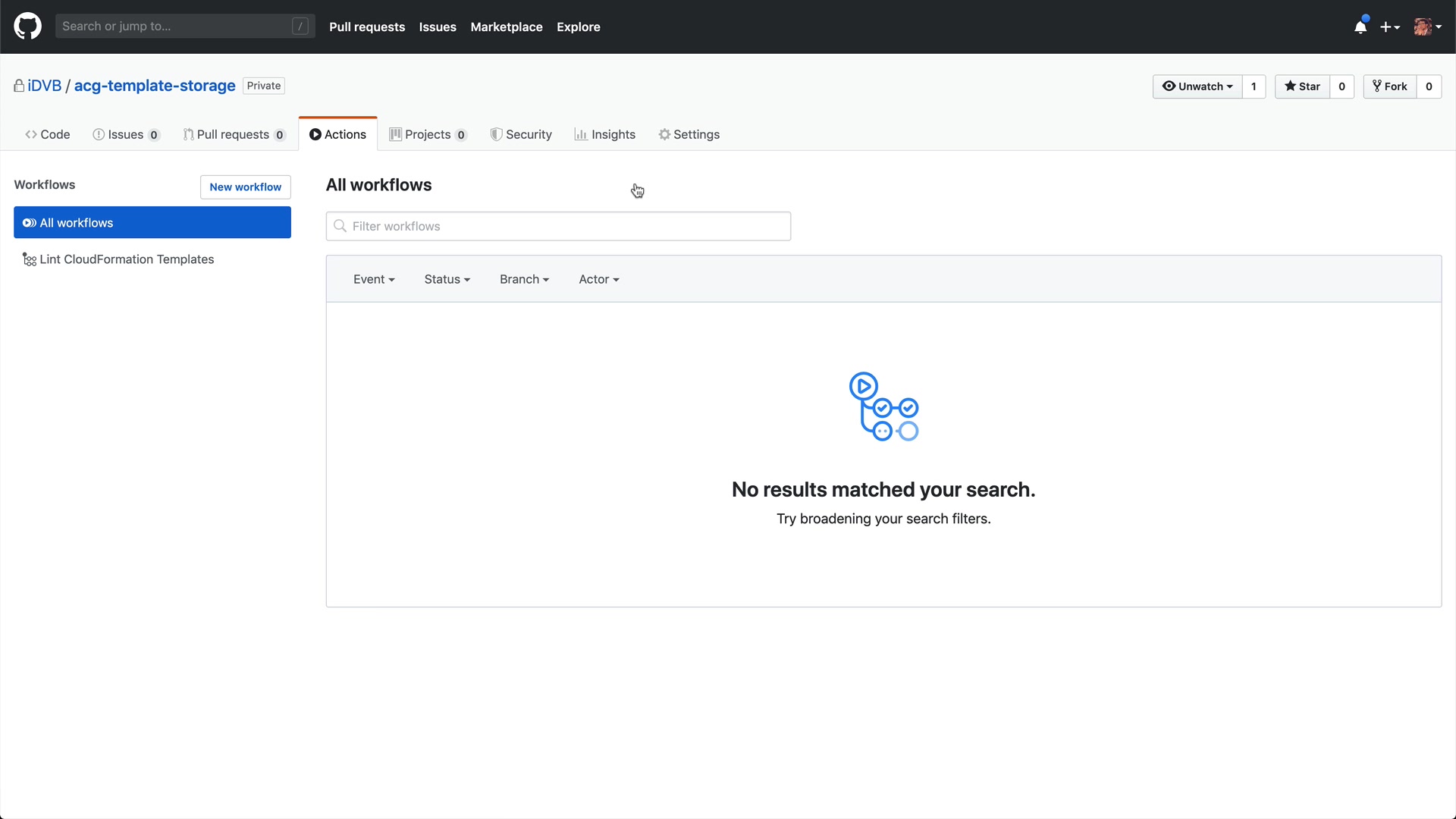Select Lint CloudFormation Templates workflow
This screenshot has width=1456, height=819.
click(126, 259)
